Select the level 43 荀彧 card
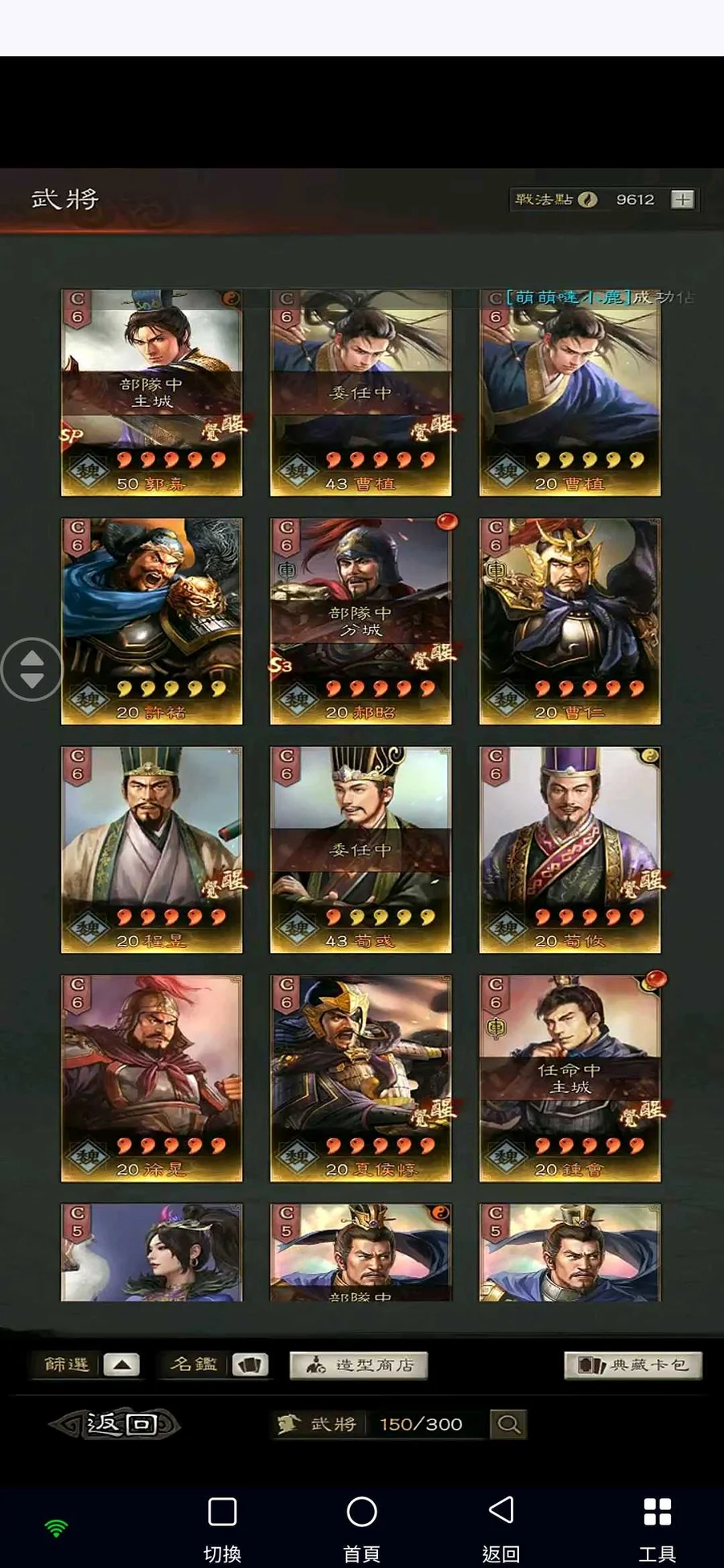 361,849
